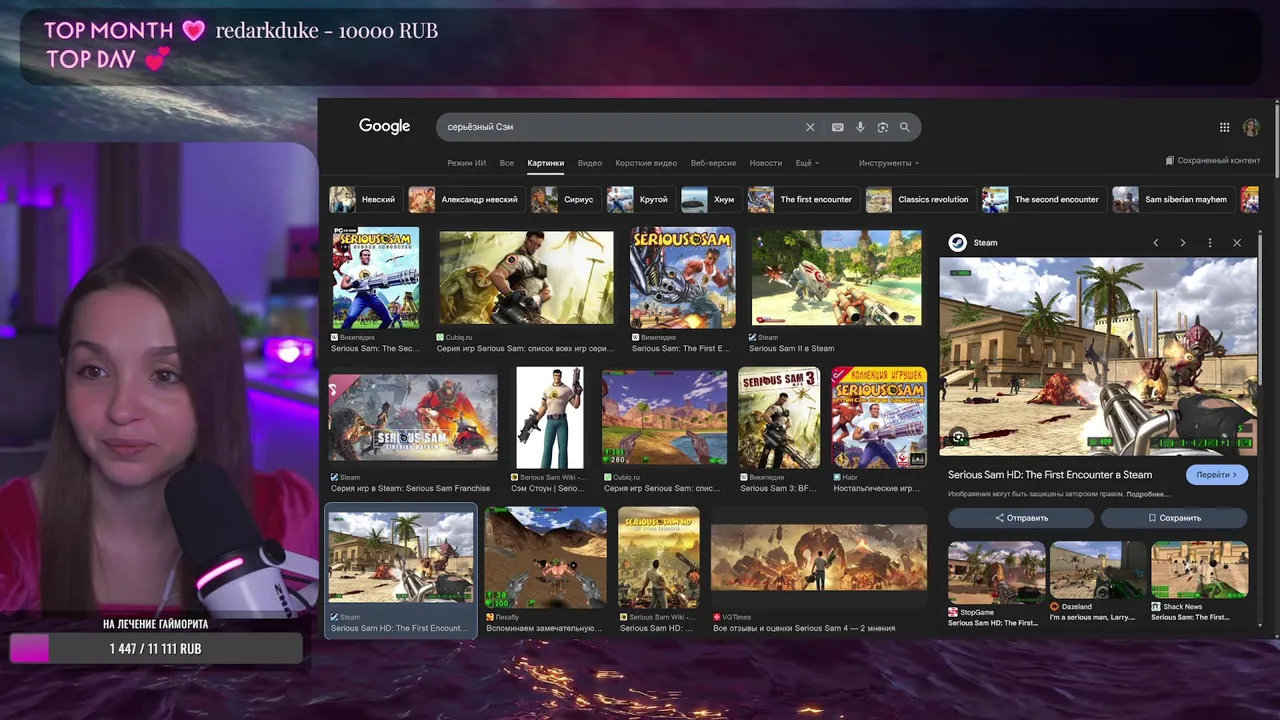The height and width of the screenshot is (720, 1280).
Task: Click lens search icon on preview image
Action: (958, 437)
